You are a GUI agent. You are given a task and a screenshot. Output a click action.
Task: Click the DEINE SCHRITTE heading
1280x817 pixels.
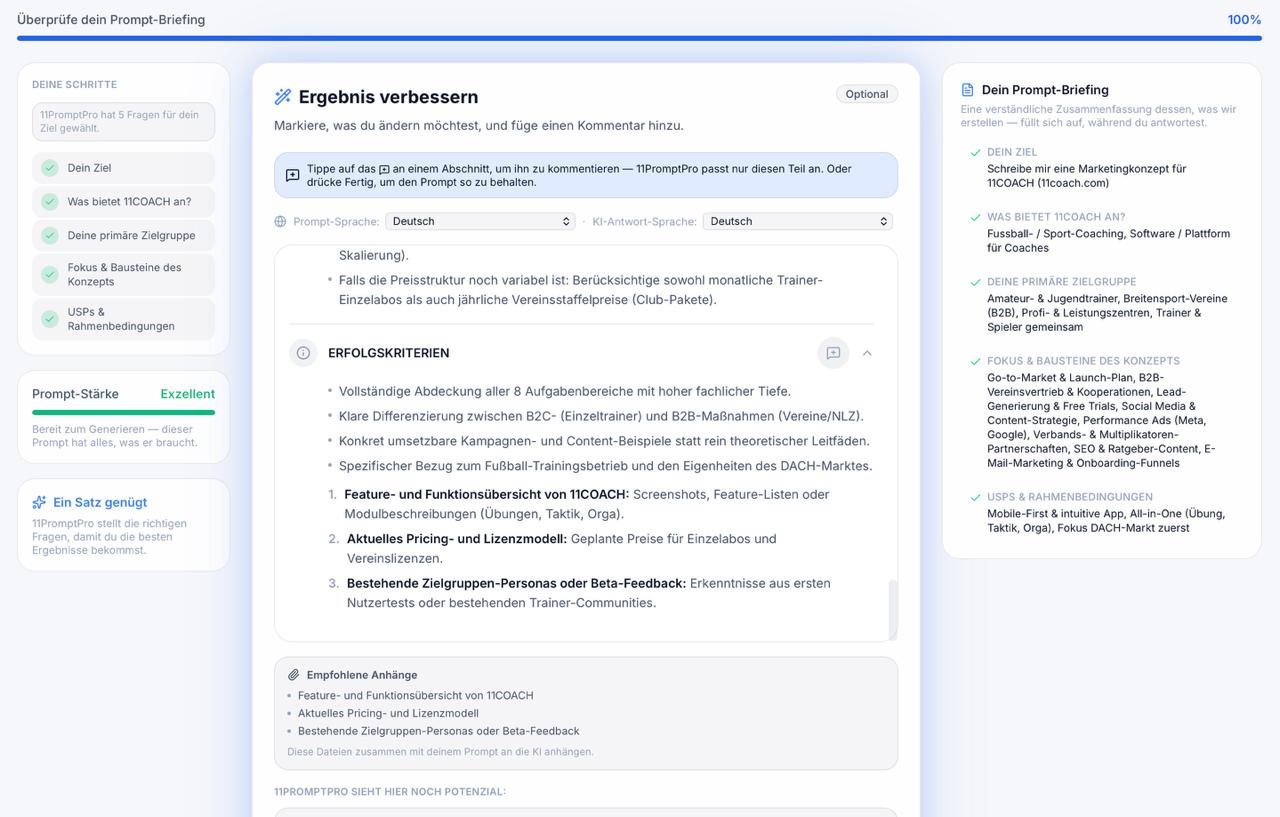(74, 85)
